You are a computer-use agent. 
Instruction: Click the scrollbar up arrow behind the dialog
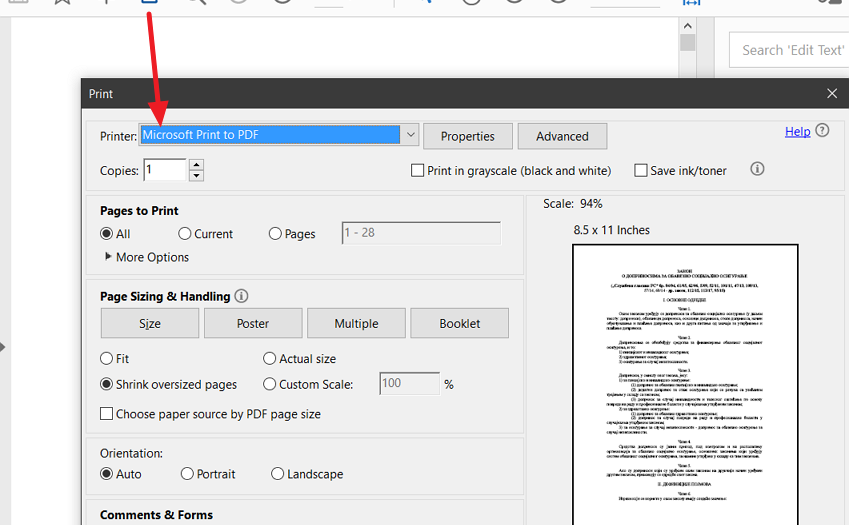[688, 26]
